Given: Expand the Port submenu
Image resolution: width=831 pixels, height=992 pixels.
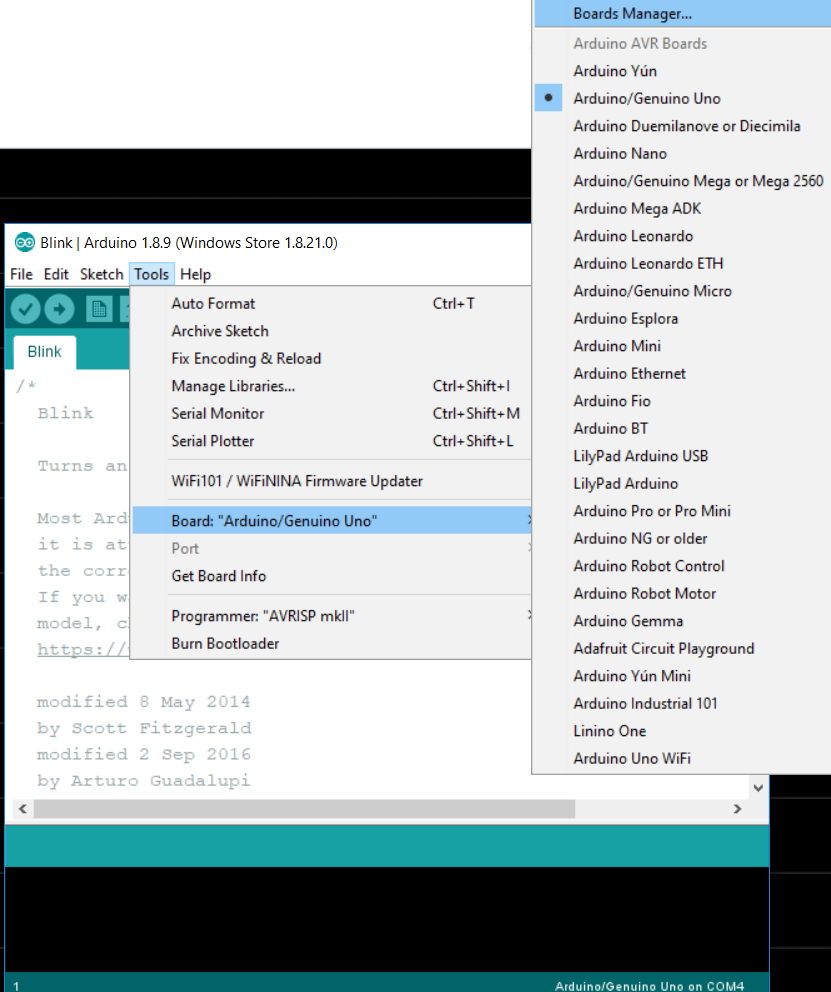Looking at the screenshot, I should pos(331,549).
